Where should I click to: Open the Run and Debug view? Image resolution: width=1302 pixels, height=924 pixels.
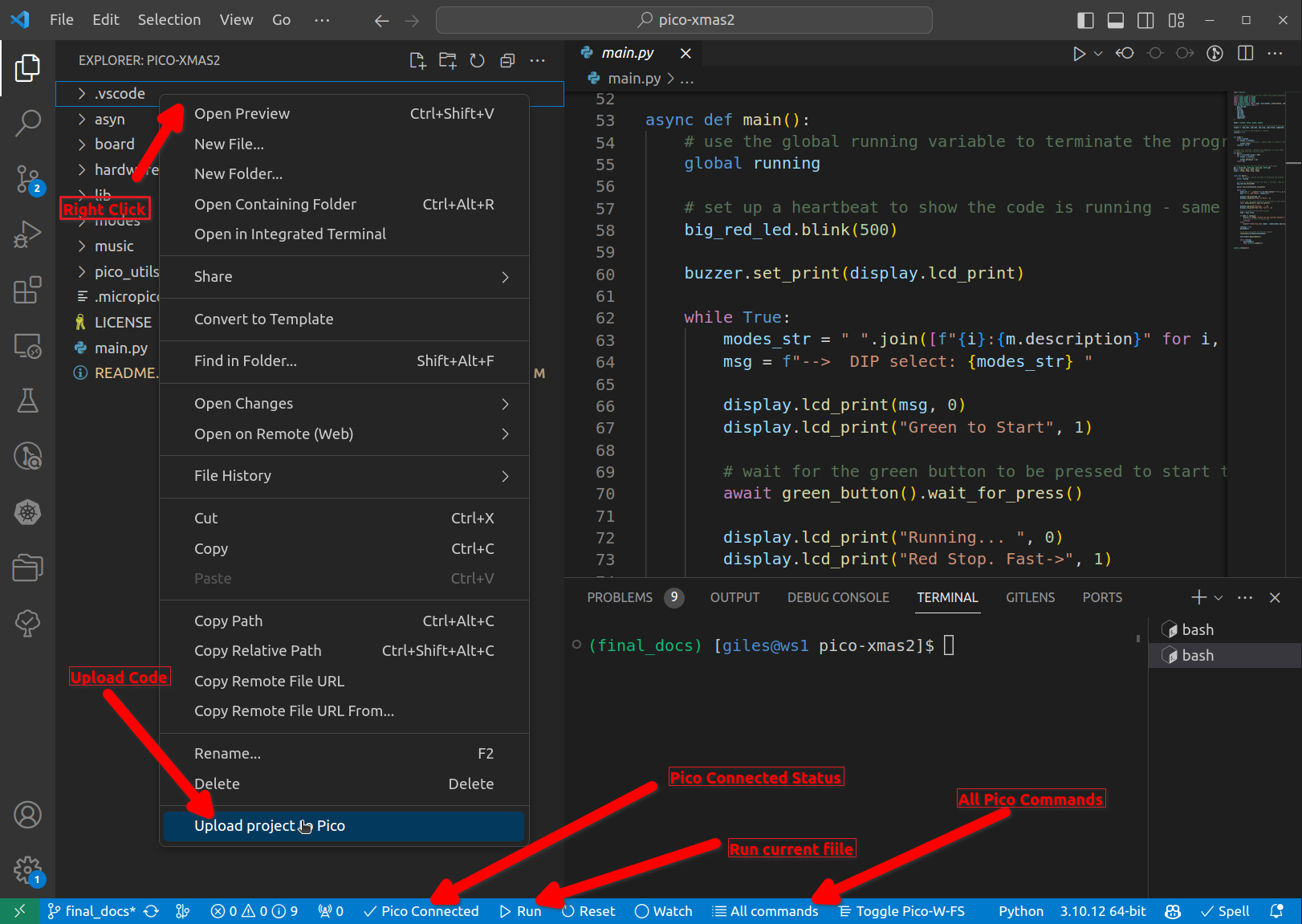[27, 234]
